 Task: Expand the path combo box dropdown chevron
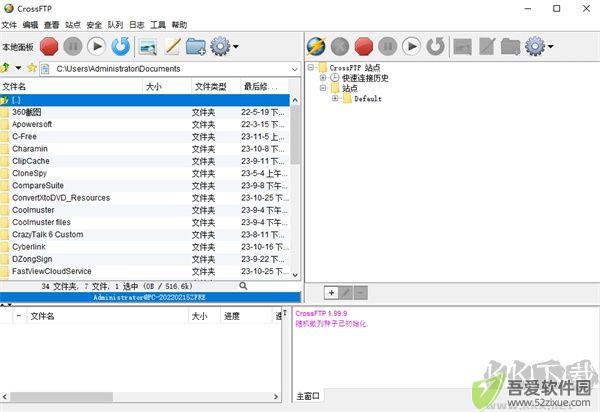click(295, 69)
